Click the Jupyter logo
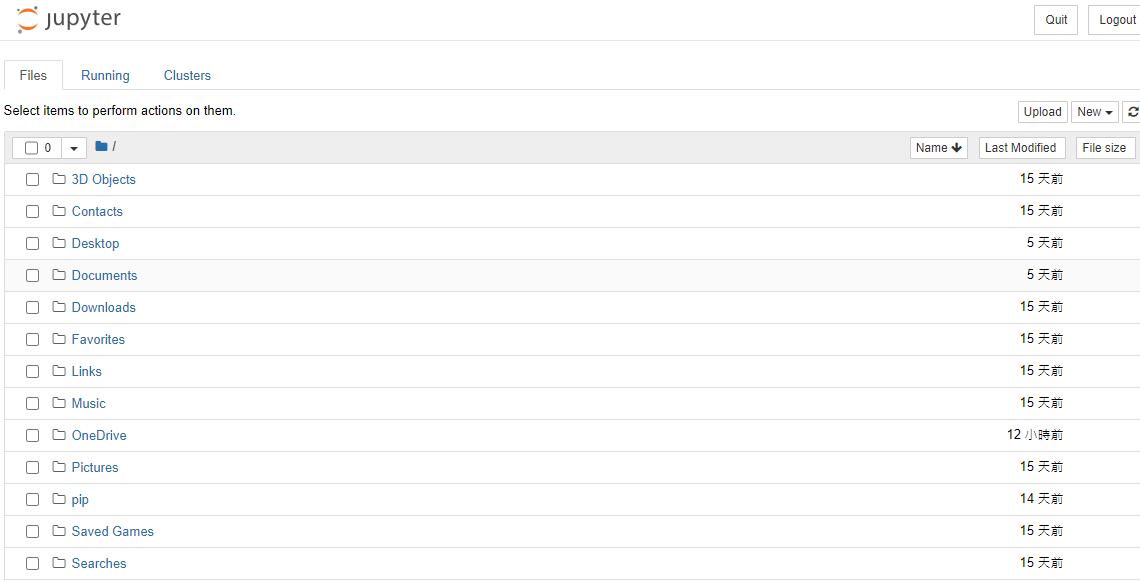 pos(68,20)
